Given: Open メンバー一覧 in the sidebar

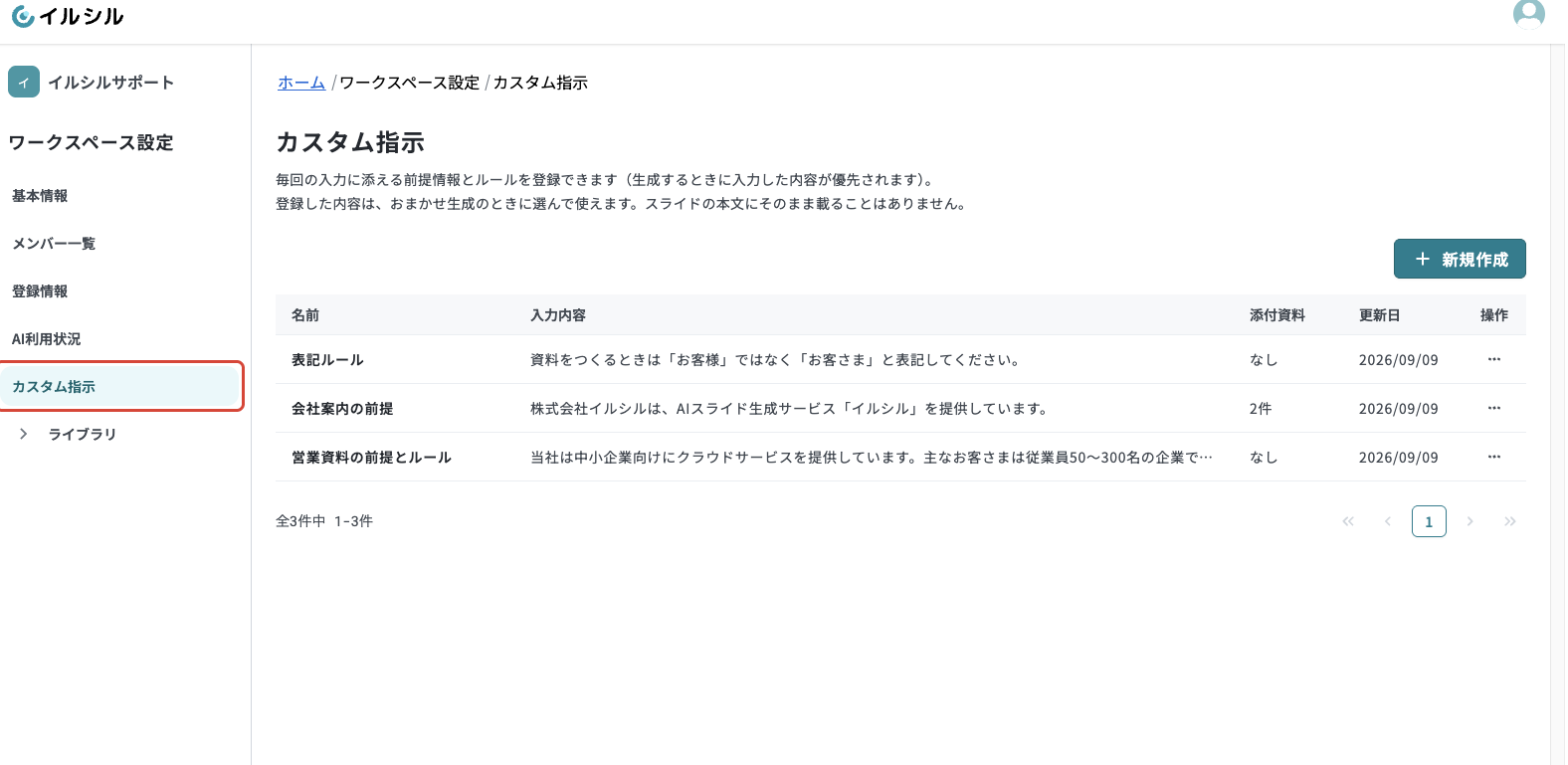Looking at the screenshot, I should tap(54, 244).
